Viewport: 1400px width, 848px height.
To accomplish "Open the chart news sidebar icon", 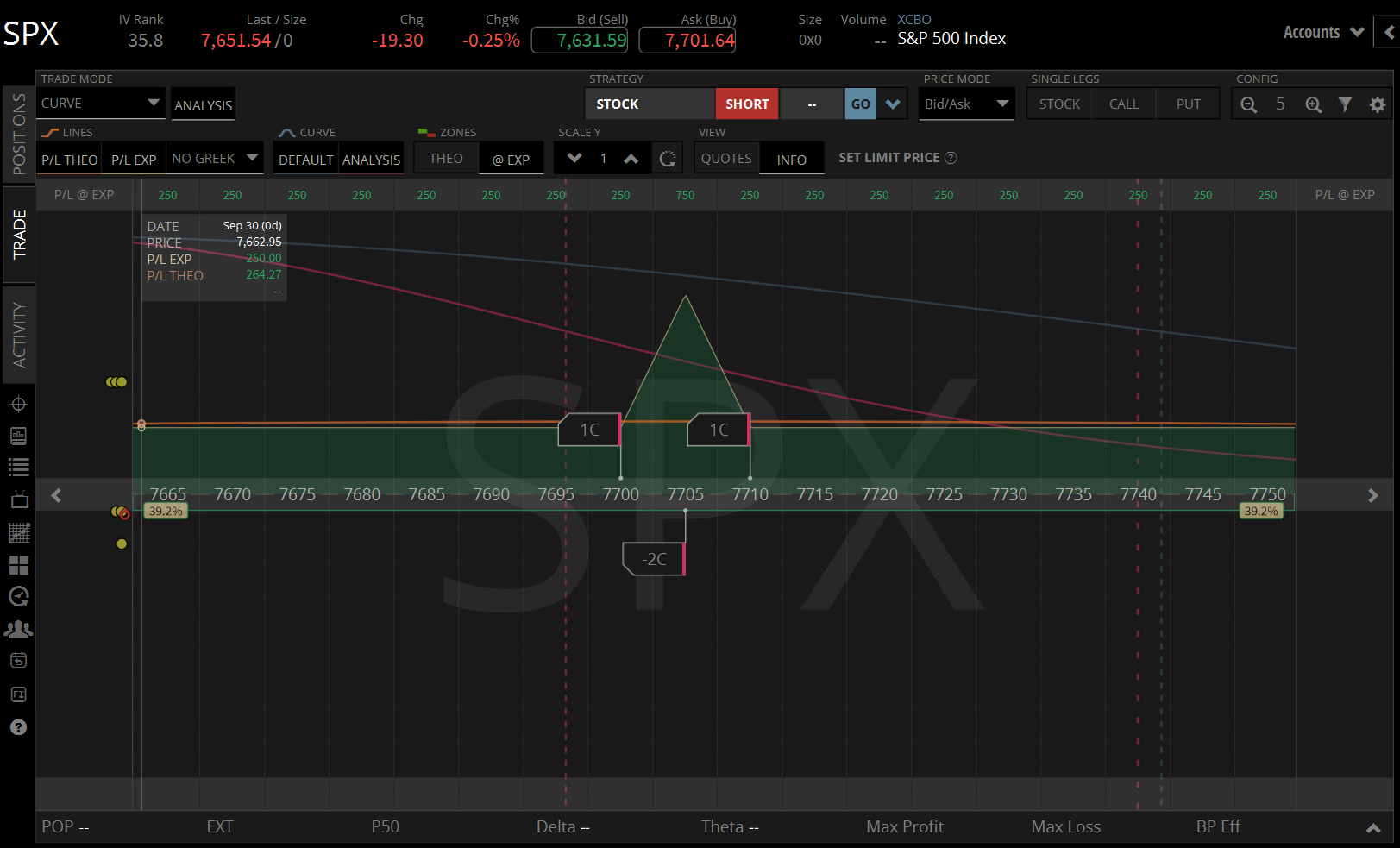I will pos(18,436).
